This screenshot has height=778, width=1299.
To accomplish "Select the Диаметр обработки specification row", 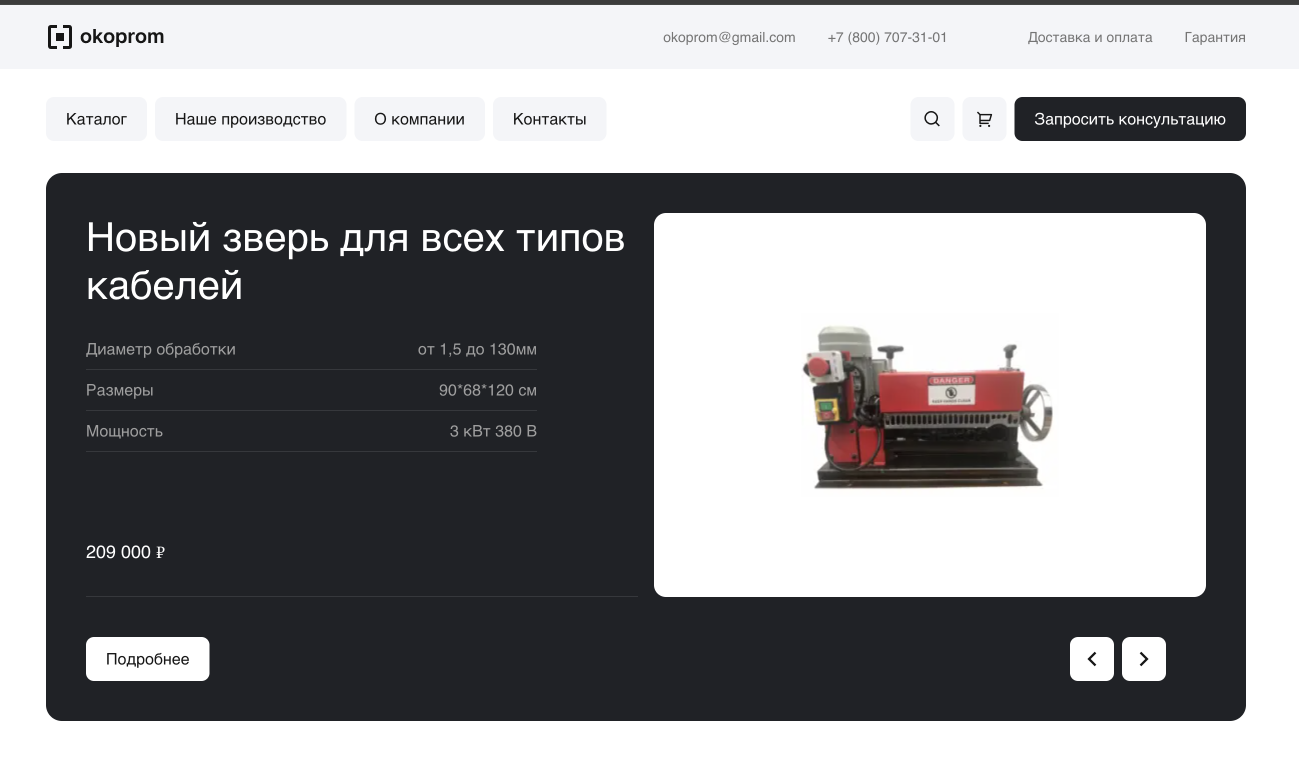I will (311, 349).
